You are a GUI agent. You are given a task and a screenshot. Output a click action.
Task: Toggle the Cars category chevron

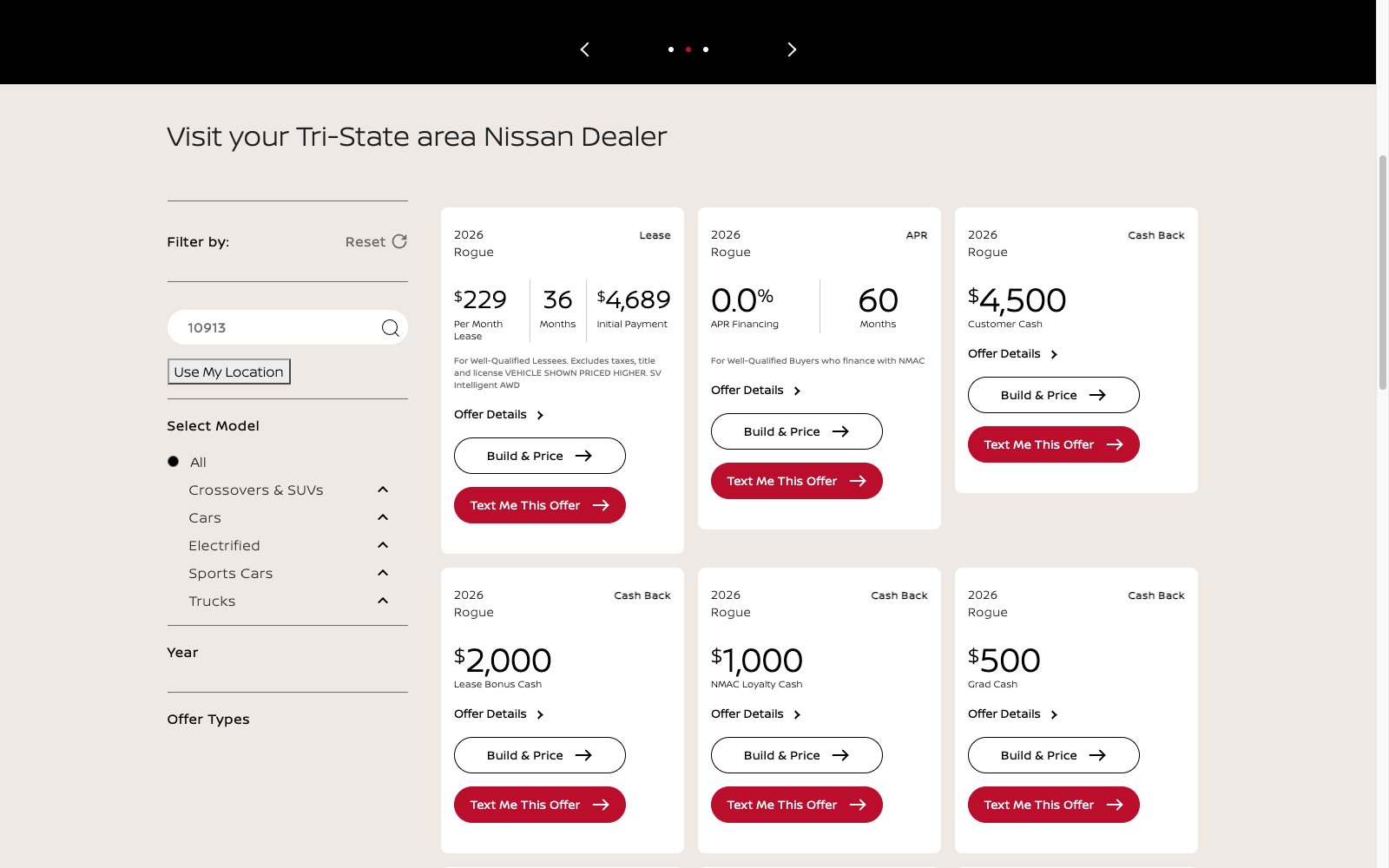coord(383,517)
